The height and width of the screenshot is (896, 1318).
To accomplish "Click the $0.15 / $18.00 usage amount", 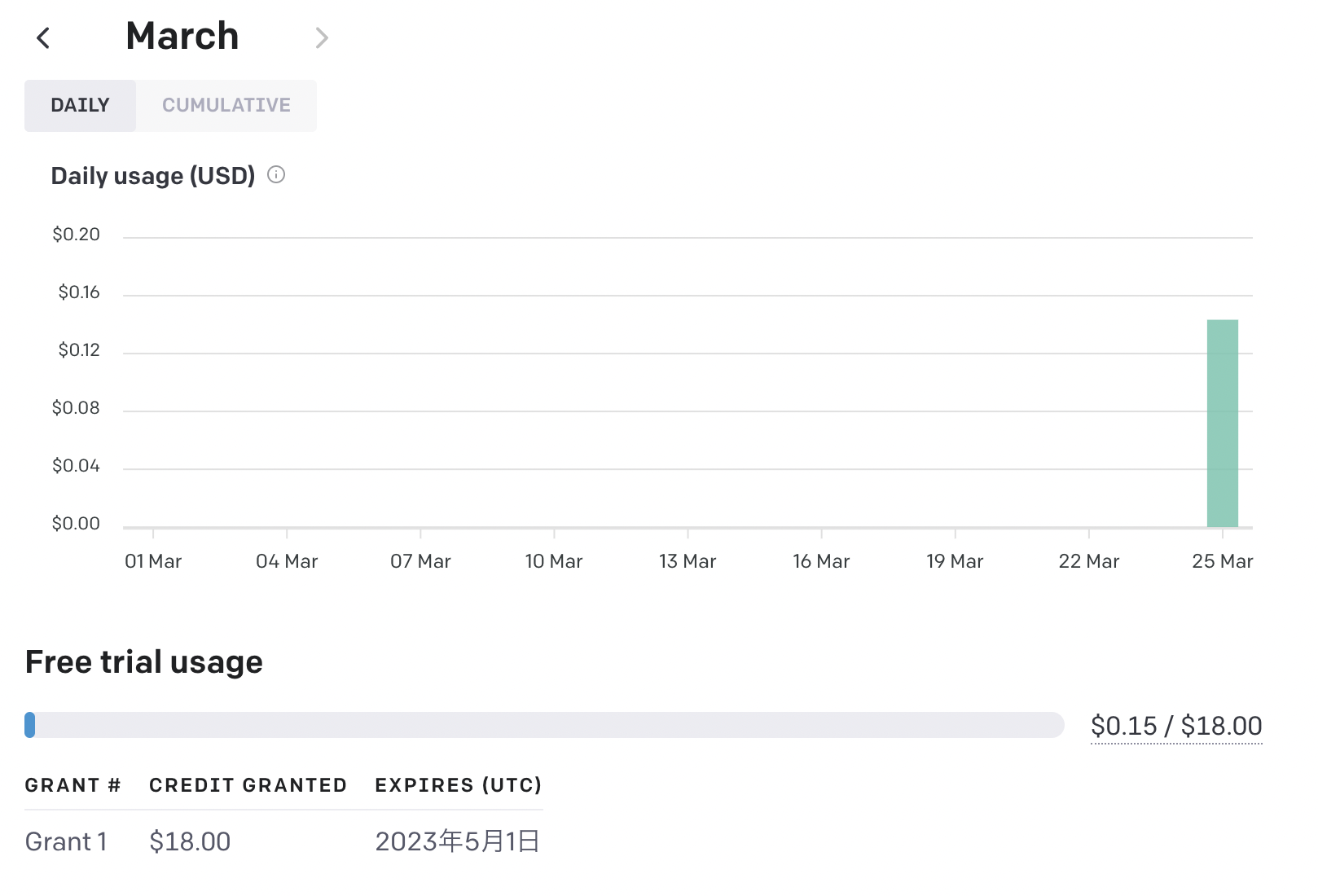I will 1176,725.
